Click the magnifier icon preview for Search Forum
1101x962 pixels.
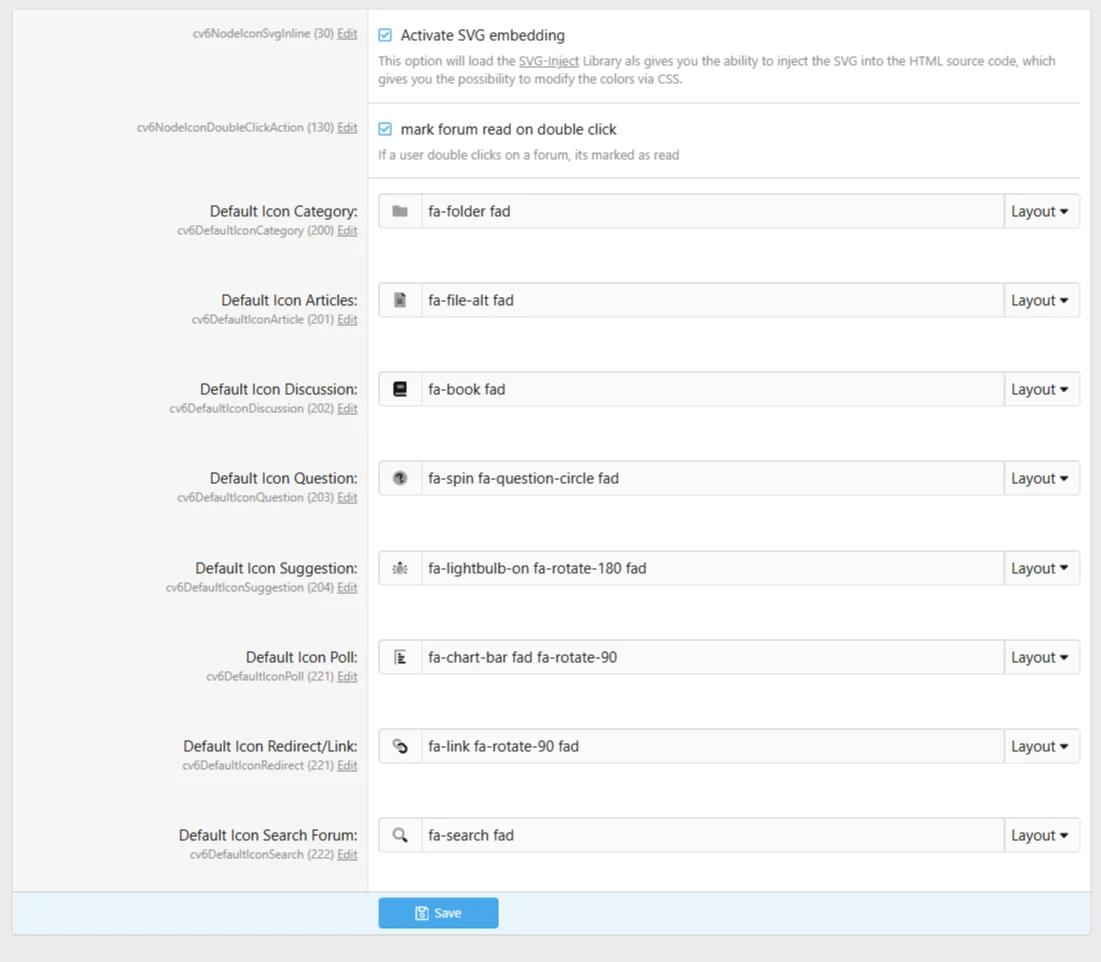coord(400,835)
